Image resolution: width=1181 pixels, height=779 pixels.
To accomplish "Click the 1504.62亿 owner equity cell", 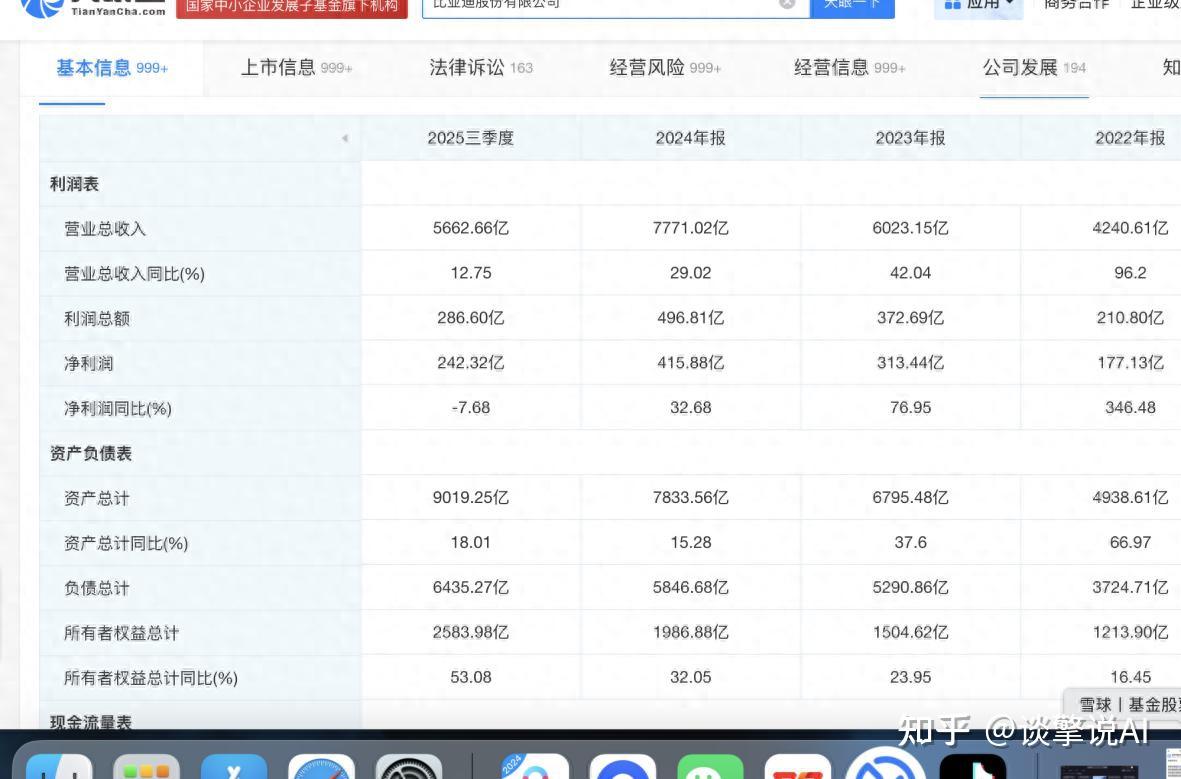I will coord(911,632).
